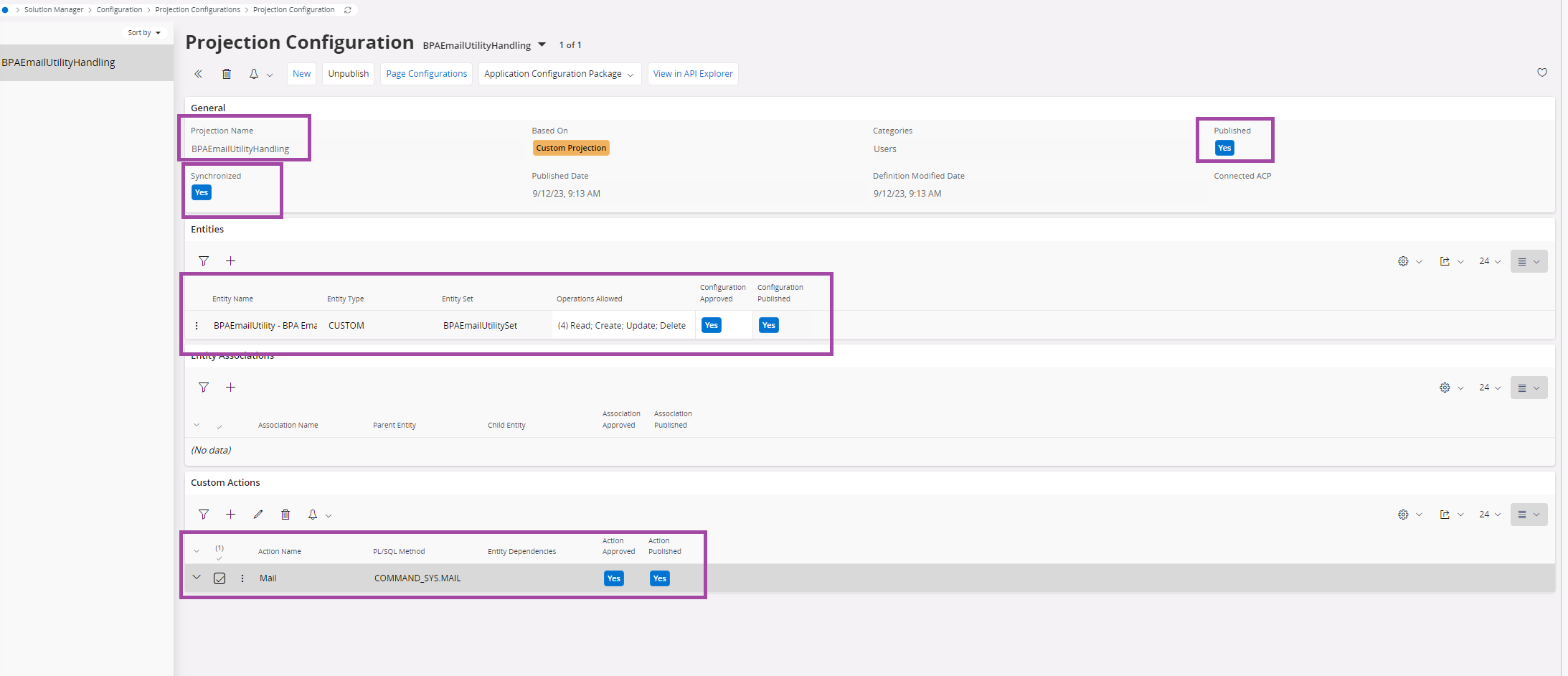The height and width of the screenshot is (676, 1568).
Task: Click the refresh icon next to breadcrumb
Action: point(348,10)
